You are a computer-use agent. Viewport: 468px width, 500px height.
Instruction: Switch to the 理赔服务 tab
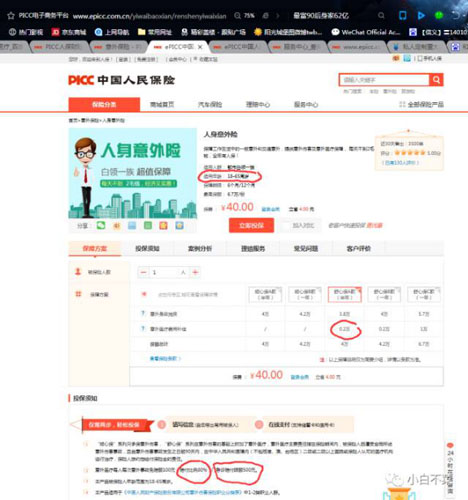(253, 248)
